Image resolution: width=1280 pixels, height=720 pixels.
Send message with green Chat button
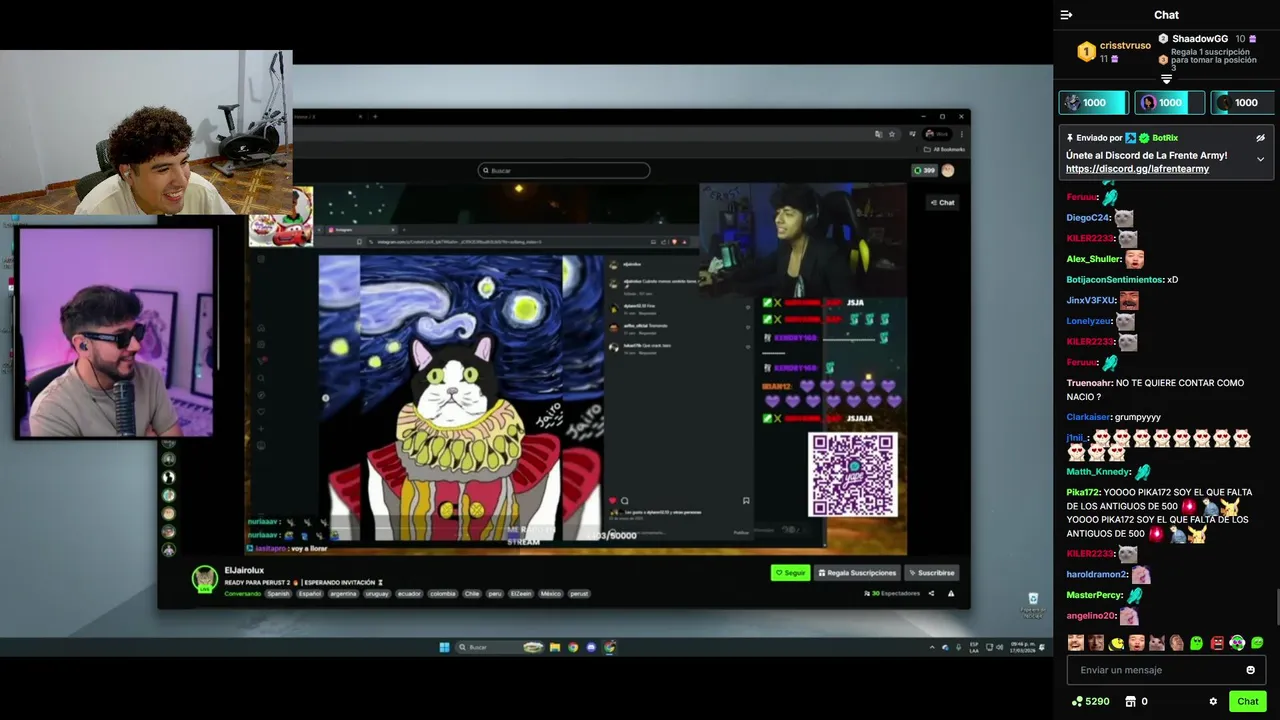(x=1247, y=701)
